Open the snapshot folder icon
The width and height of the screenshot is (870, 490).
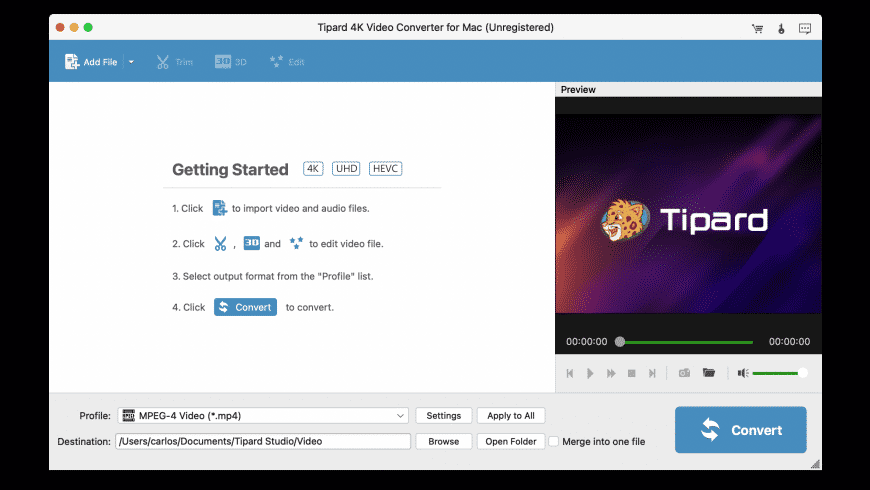click(x=709, y=372)
